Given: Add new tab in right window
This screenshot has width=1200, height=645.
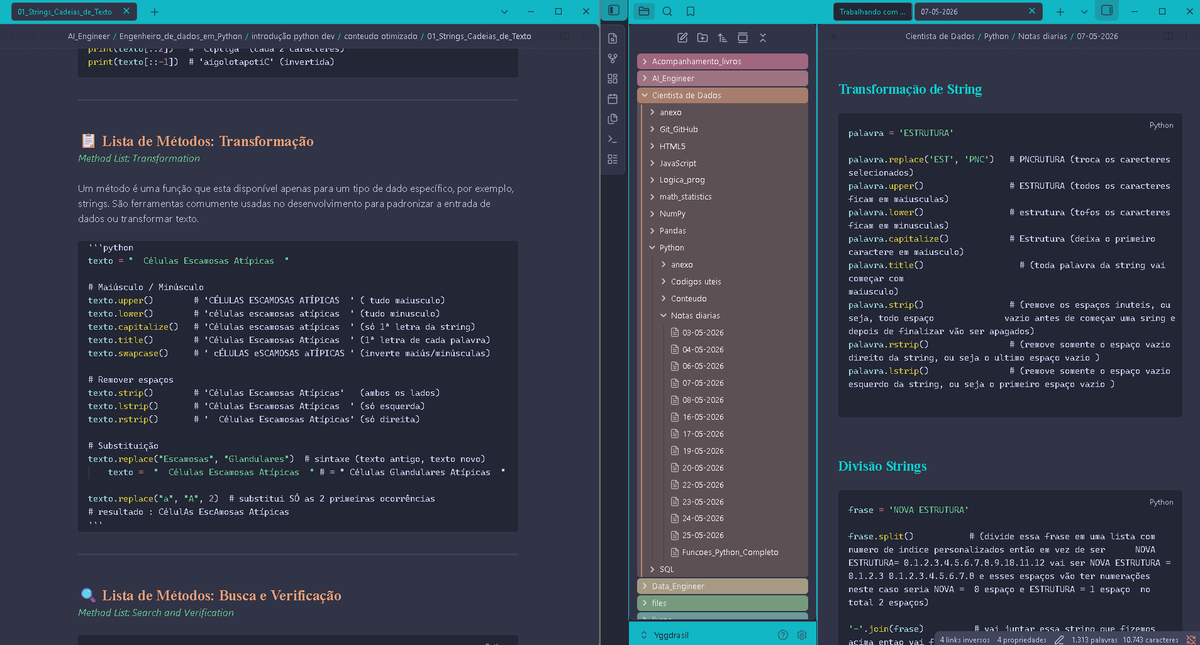Looking at the screenshot, I should [1060, 11].
